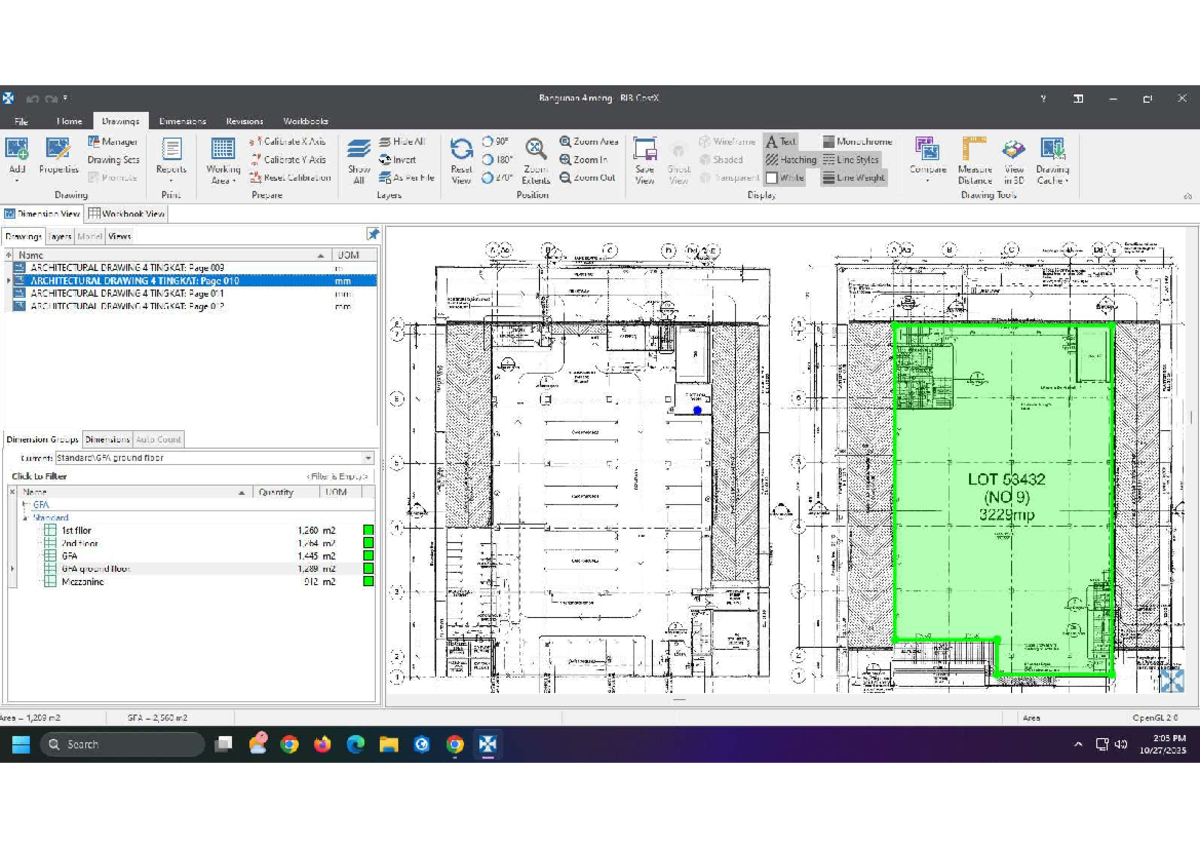Image resolution: width=1200 pixels, height=848 pixels.
Task: Switch to the Home ribbon tab
Action: (69, 121)
